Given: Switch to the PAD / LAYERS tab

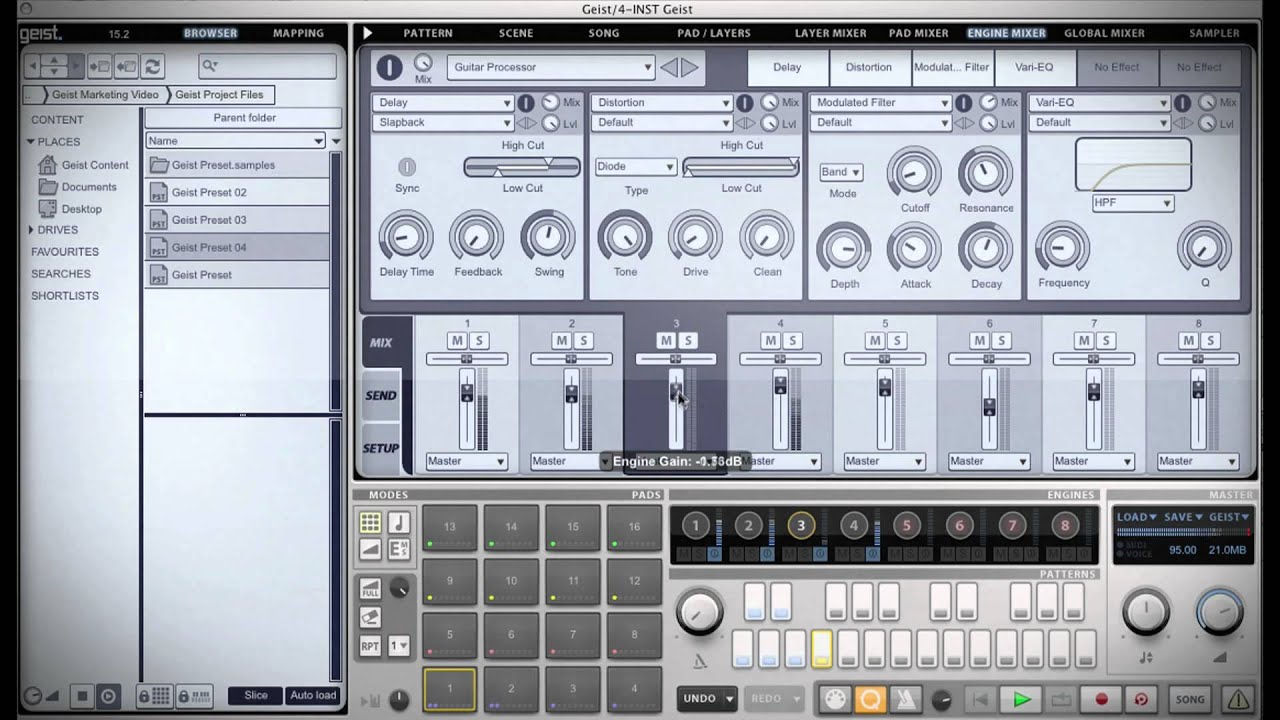Looking at the screenshot, I should [x=714, y=33].
